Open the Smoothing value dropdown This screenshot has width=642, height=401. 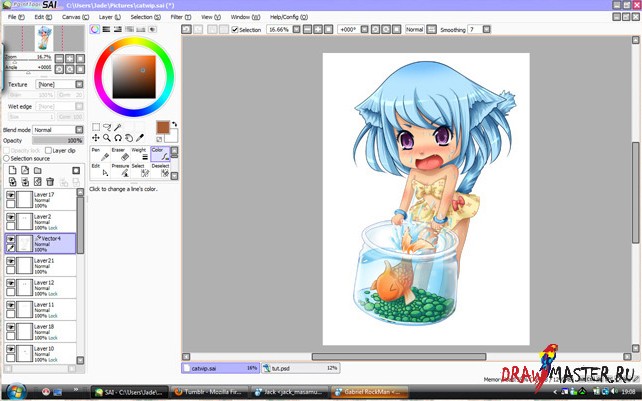(486, 29)
